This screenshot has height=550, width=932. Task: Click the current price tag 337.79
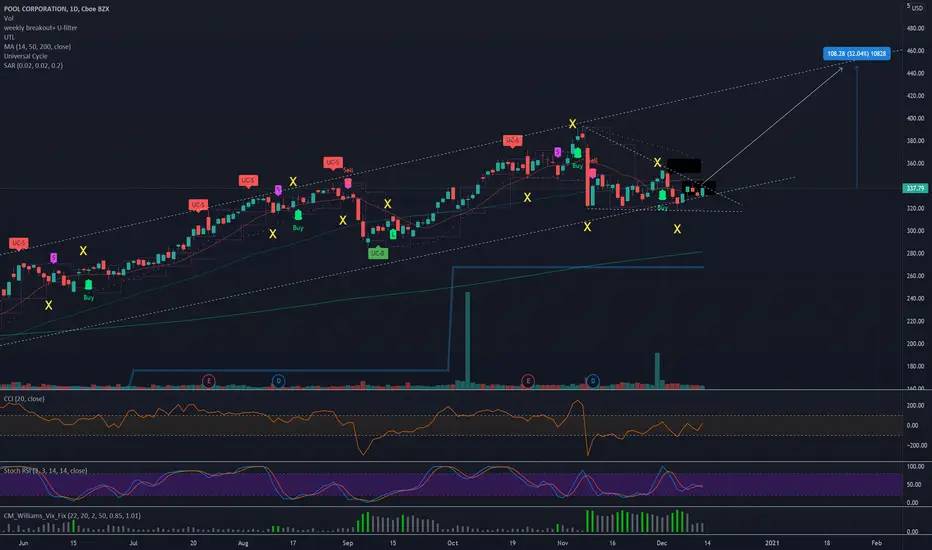point(915,188)
